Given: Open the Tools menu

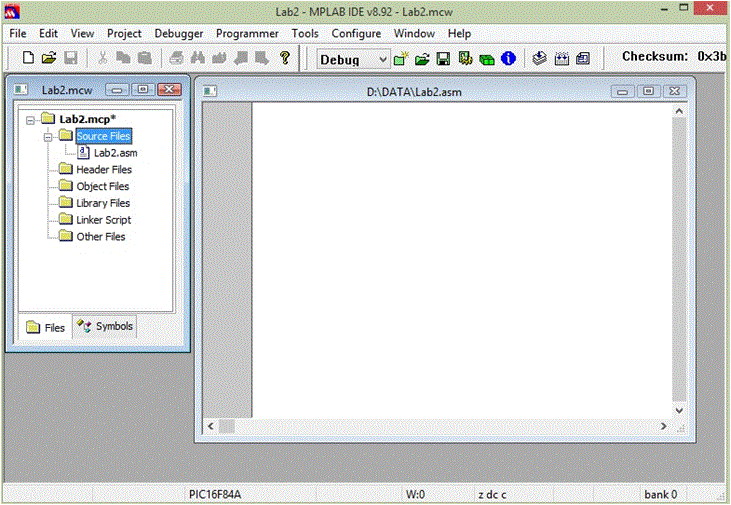Looking at the screenshot, I should (x=305, y=34).
